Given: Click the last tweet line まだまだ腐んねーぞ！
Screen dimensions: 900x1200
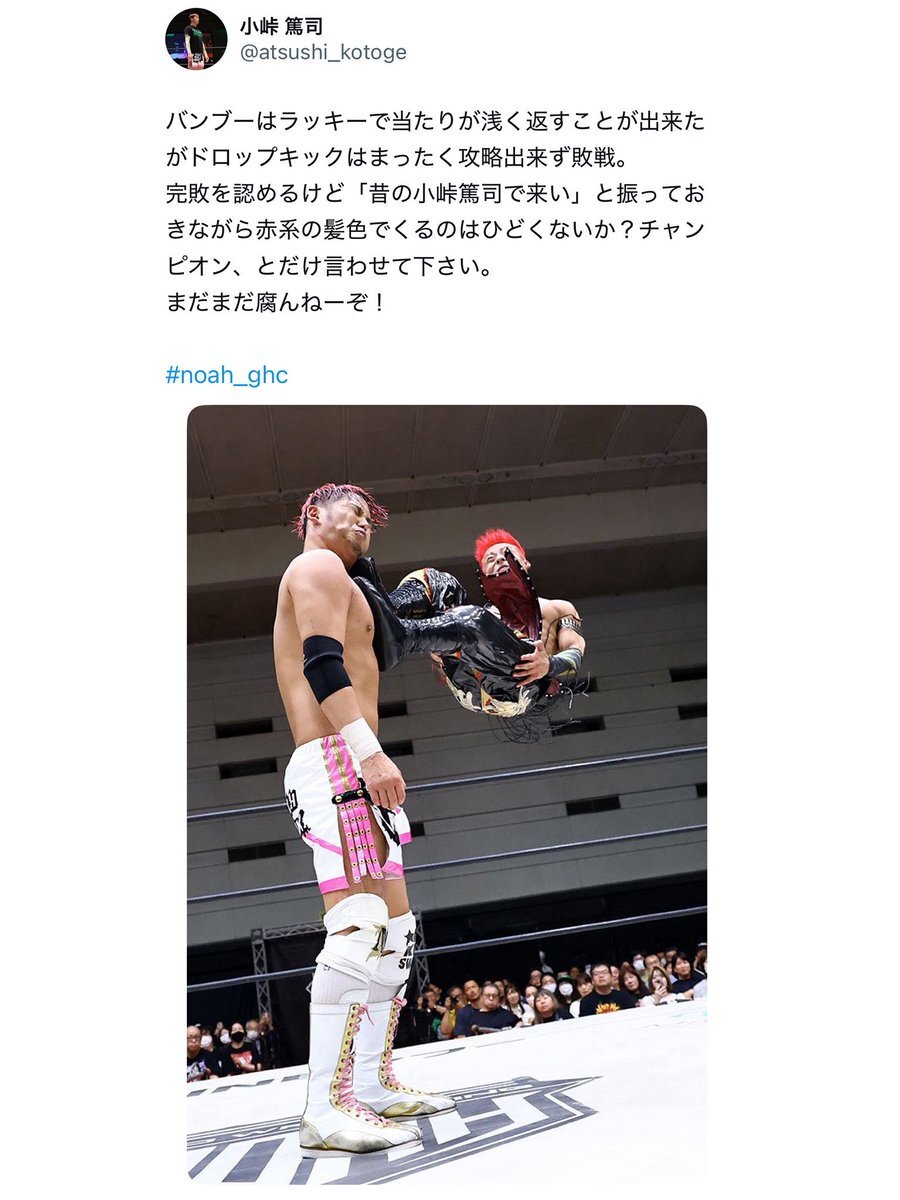Looking at the screenshot, I should (276, 301).
